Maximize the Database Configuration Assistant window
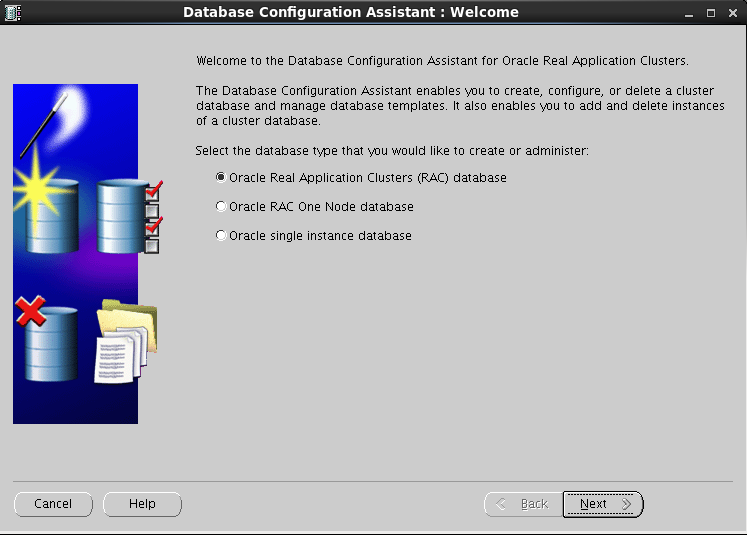747x535 pixels. pos(710,13)
